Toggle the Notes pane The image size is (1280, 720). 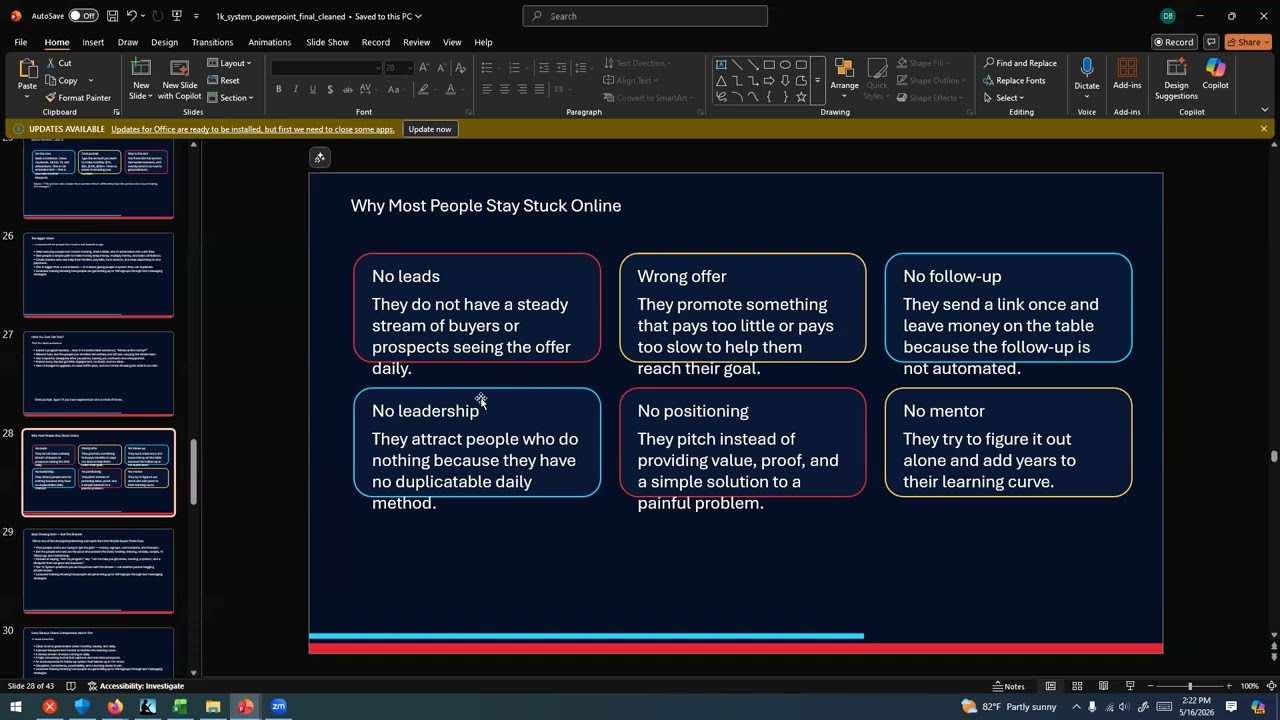point(1009,686)
